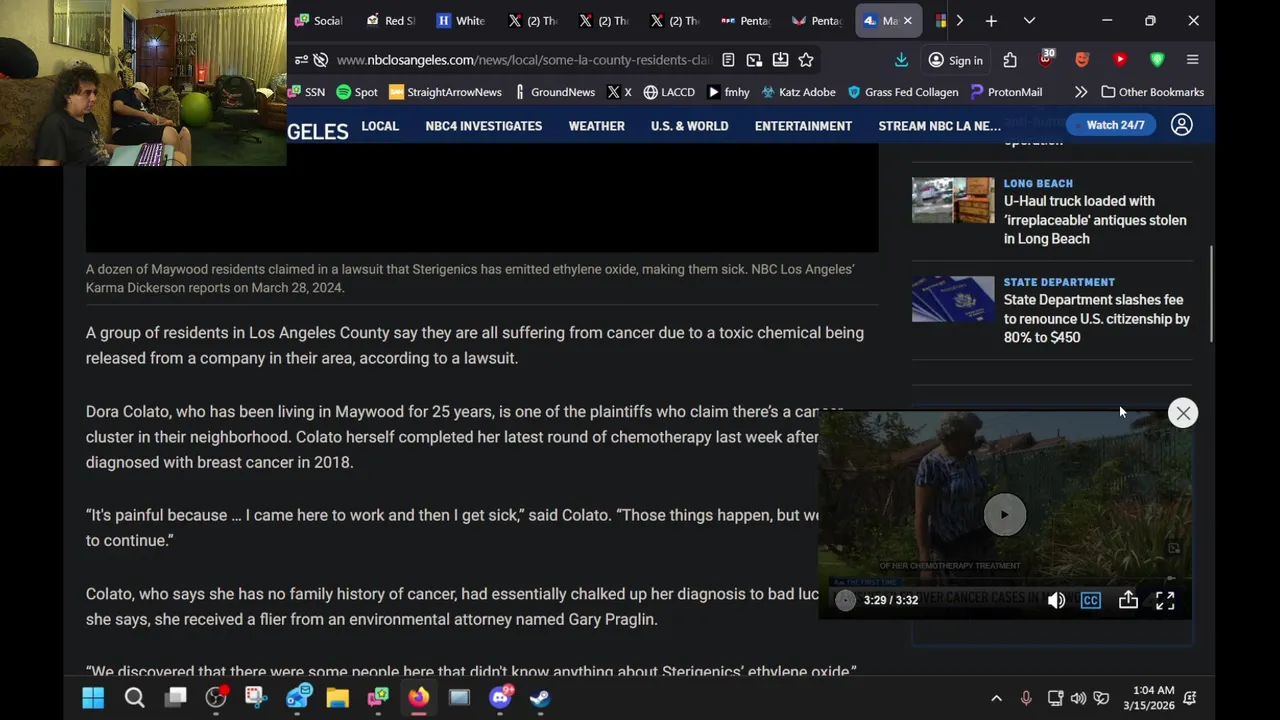Enter fullscreen mode on the video player
This screenshot has width=1280, height=720.
point(1165,600)
